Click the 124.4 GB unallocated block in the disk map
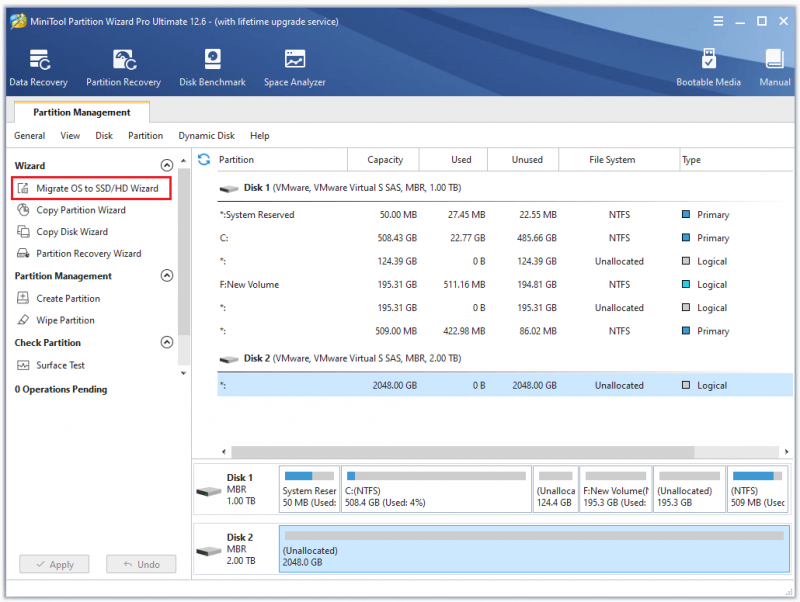800x602 pixels. click(x=556, y=489)
